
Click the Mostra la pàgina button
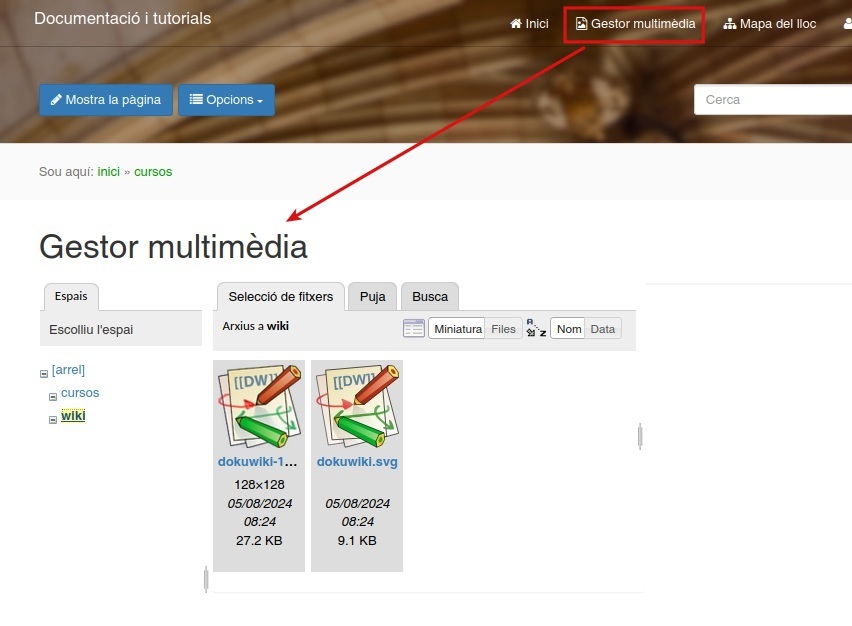106,100
